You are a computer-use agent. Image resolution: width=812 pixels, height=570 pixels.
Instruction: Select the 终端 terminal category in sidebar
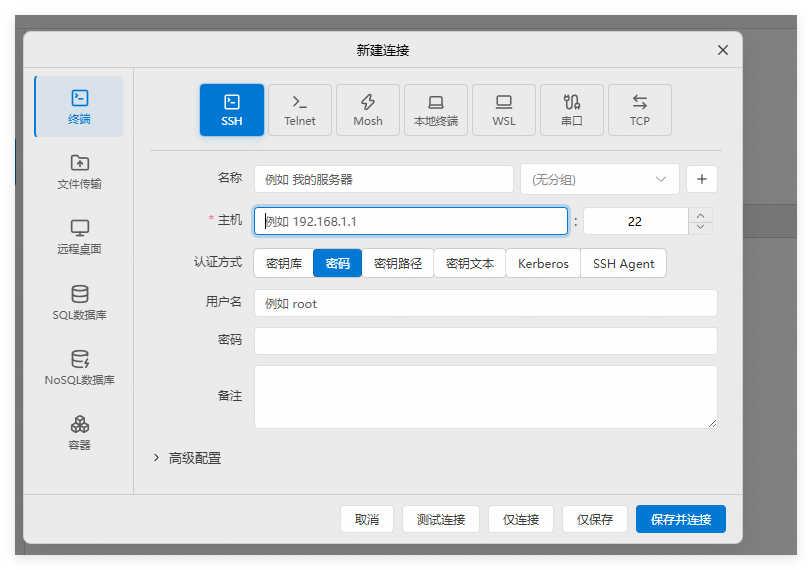79,107
